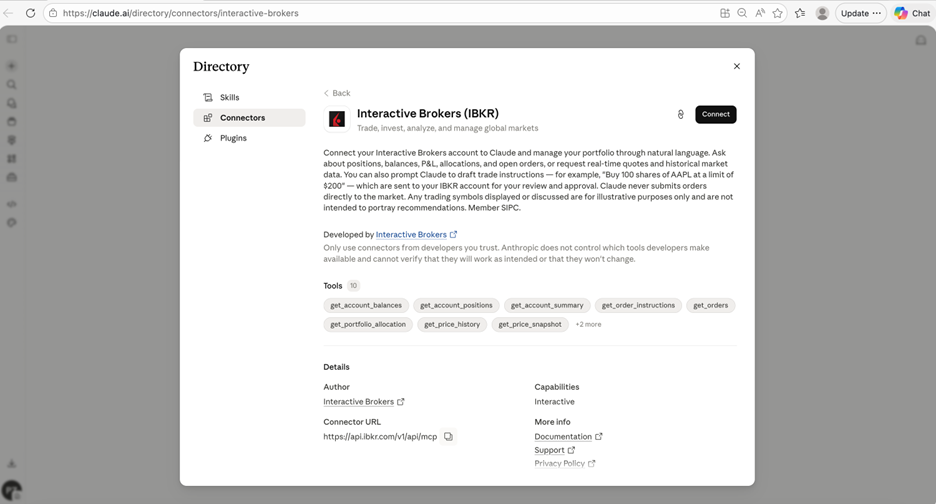The width and height of the screenshot is (936, 504).
Task: Click the code brackets icon in Claude sidebar
Action: pos(11,204)
